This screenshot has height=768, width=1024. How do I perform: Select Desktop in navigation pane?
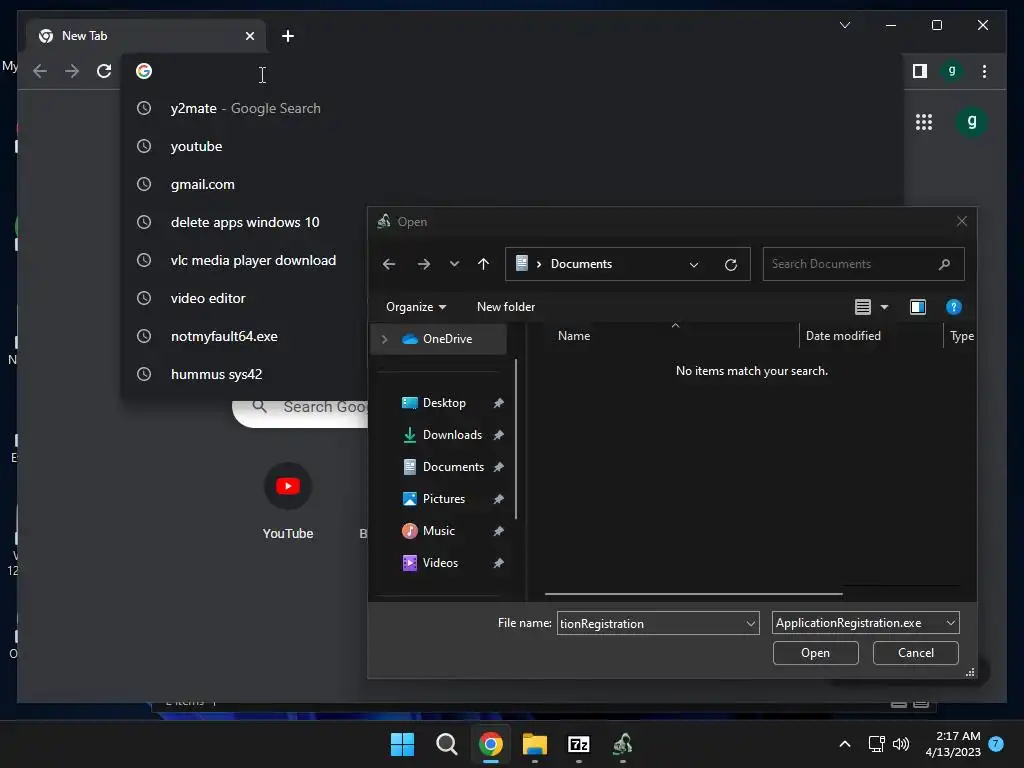[x=444, y=403]
